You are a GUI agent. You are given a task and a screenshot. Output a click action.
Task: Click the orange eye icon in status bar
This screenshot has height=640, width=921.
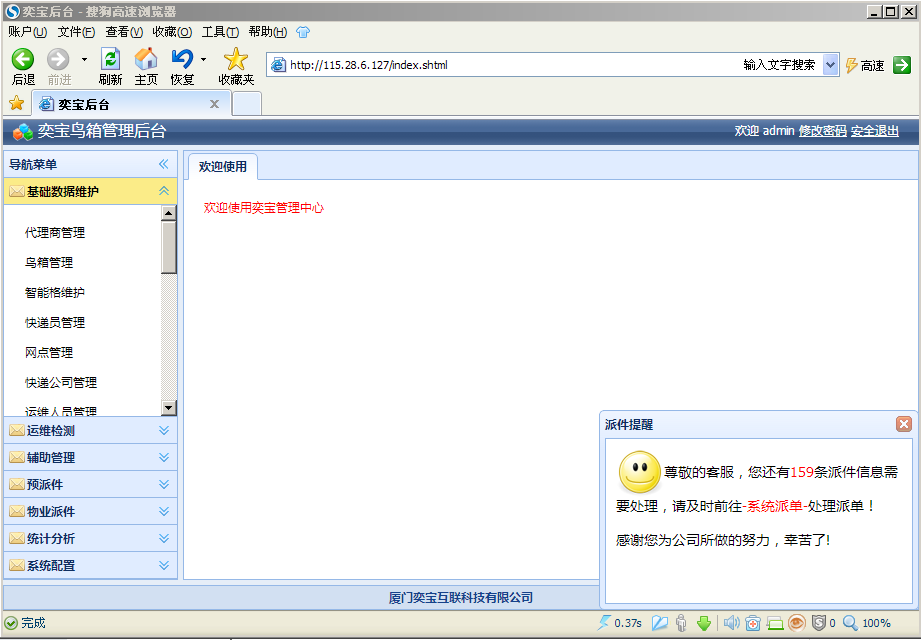796,623
